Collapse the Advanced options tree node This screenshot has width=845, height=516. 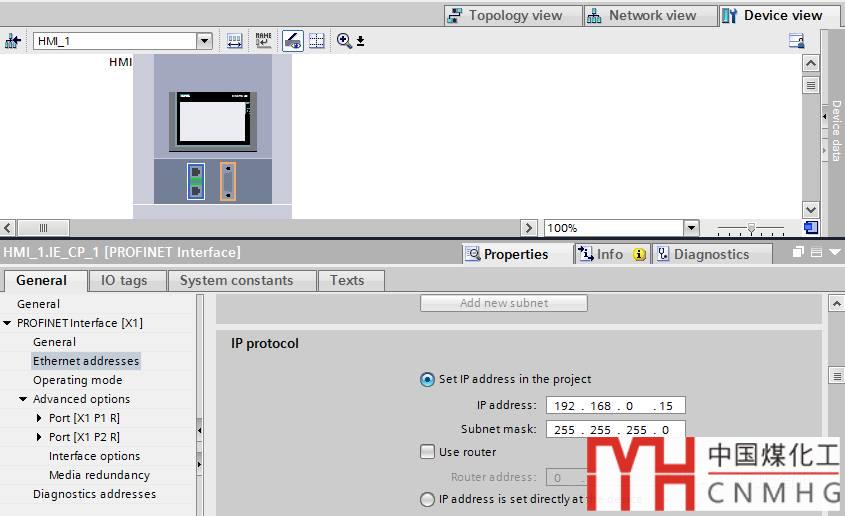click(23, 399)
